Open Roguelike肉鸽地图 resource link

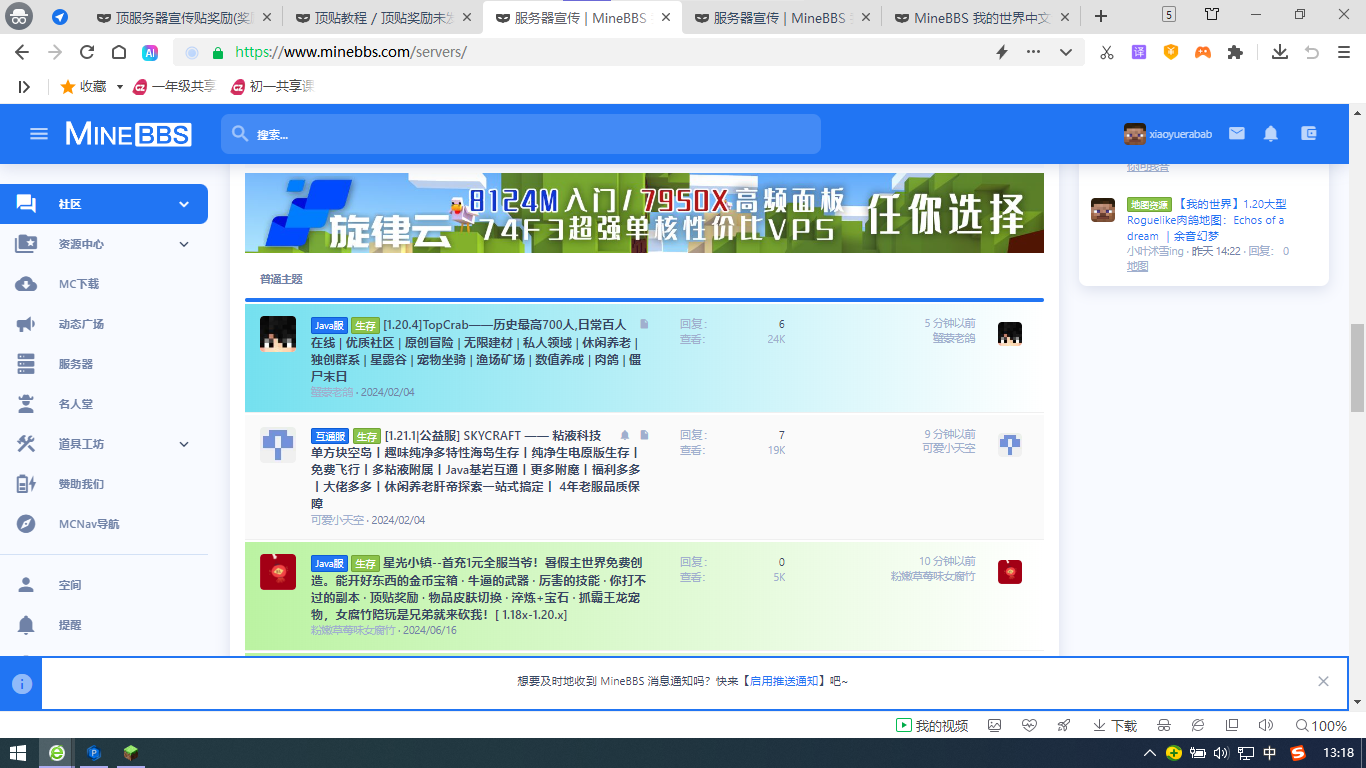1208,220
